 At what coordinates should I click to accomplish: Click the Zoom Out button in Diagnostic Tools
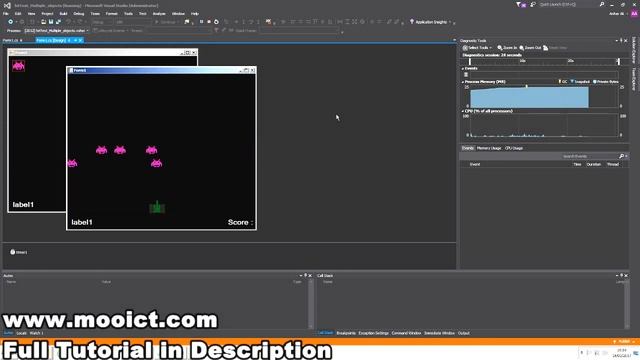click(530, 48)
